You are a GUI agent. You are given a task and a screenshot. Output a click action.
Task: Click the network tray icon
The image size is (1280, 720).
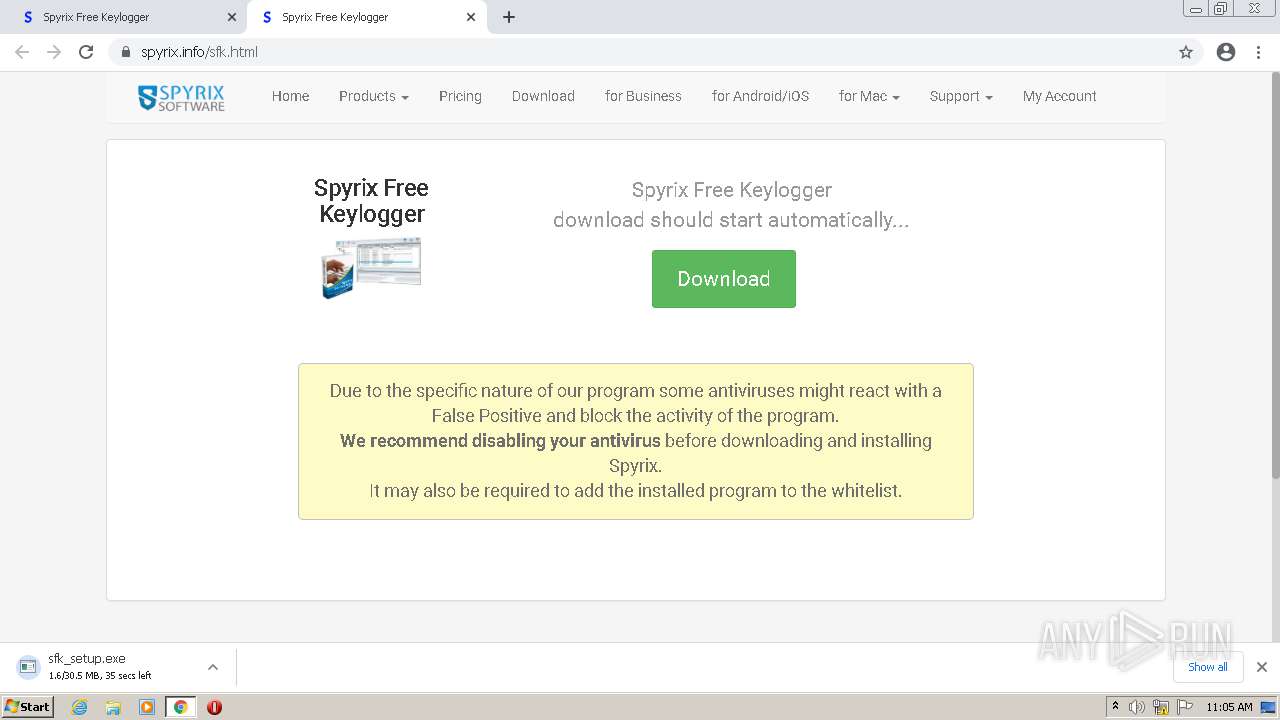click(x=1161, y=707)
